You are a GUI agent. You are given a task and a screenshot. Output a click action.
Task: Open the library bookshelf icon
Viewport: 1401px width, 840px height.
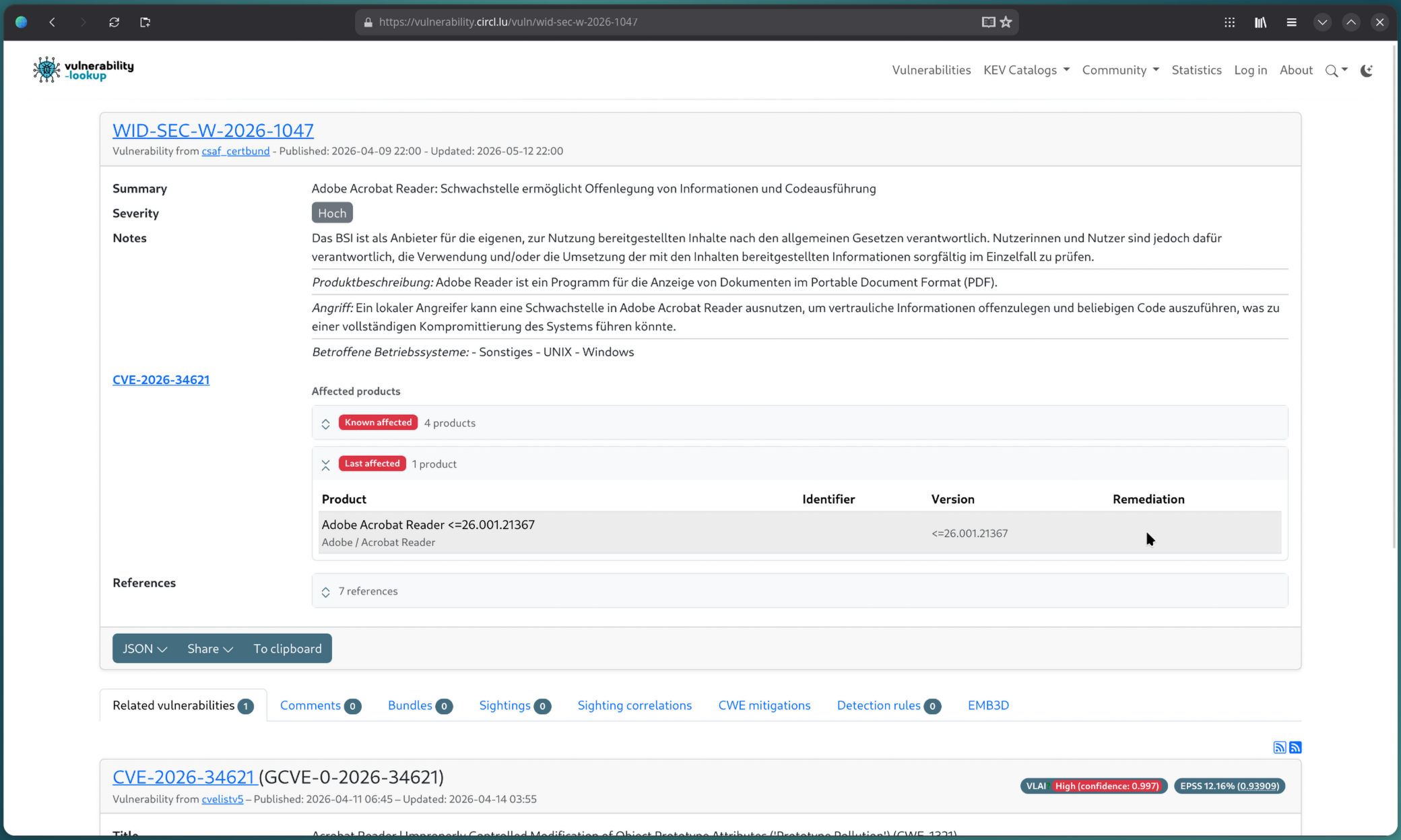tap(1260, 22)
